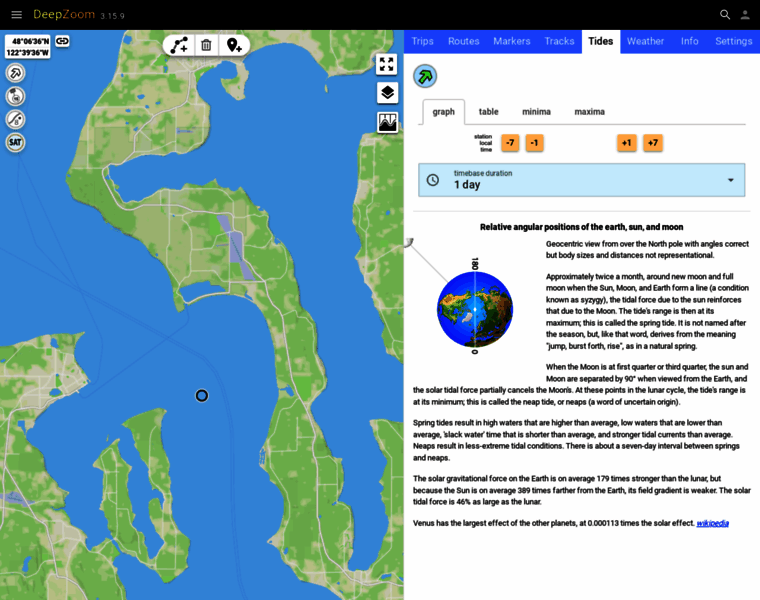This screenshot has height=600, width=760.
Task: Click the green arrow tide station icon
Action: 425,76
